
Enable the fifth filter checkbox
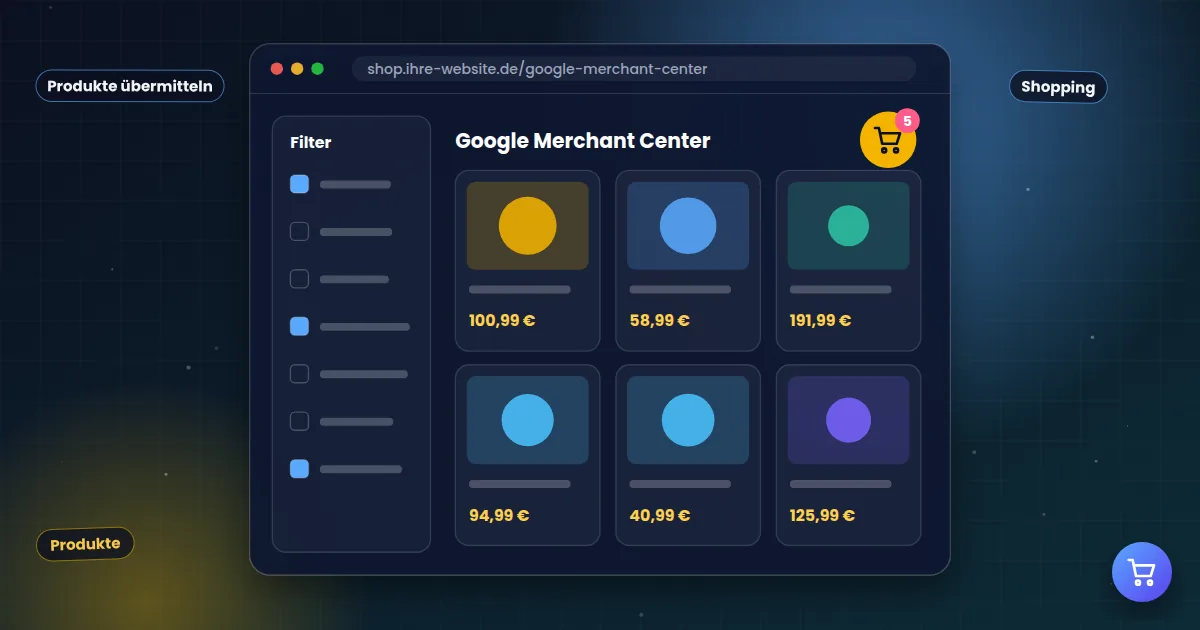point(299,374)
